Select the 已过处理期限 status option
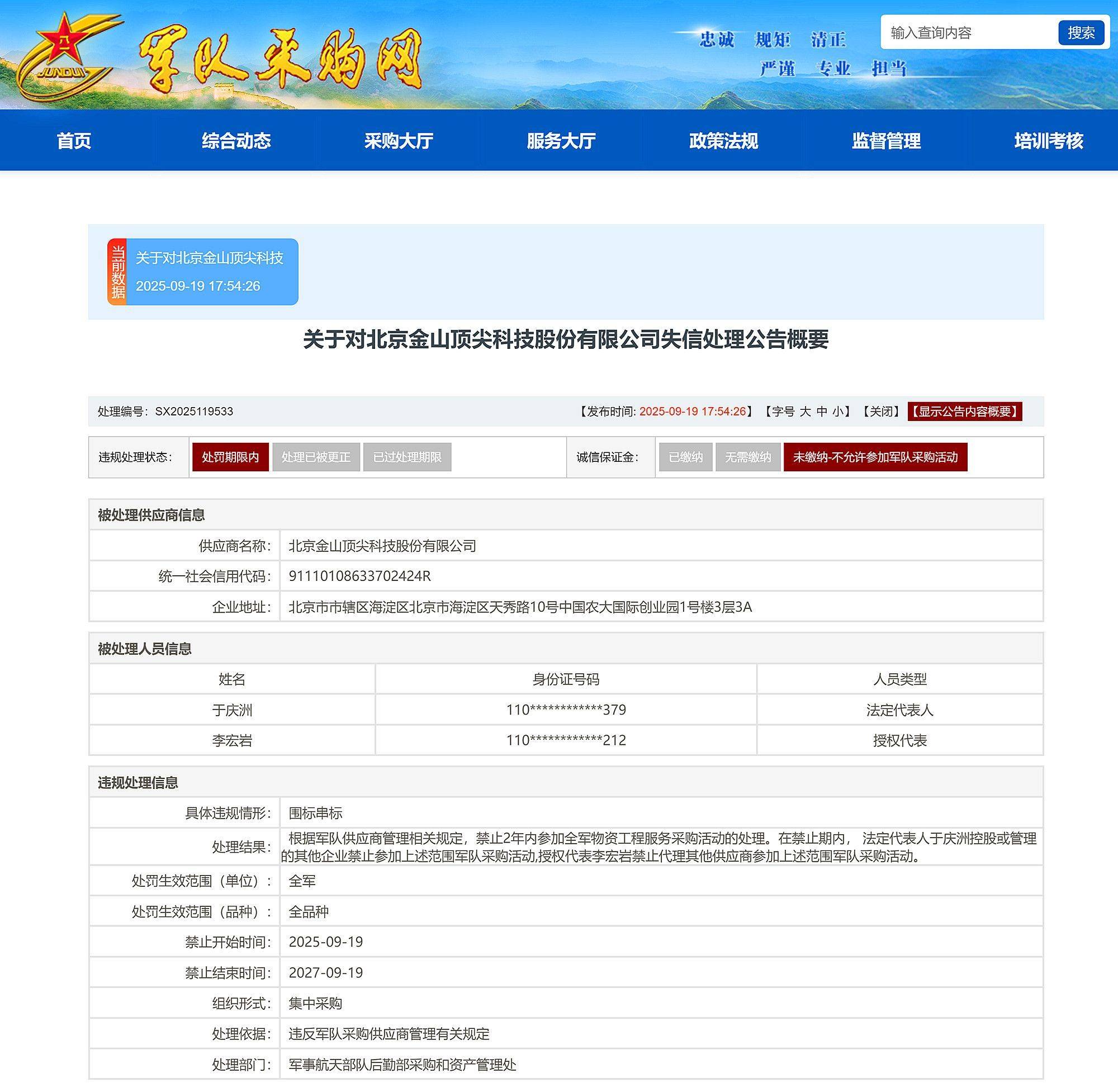 408,457
